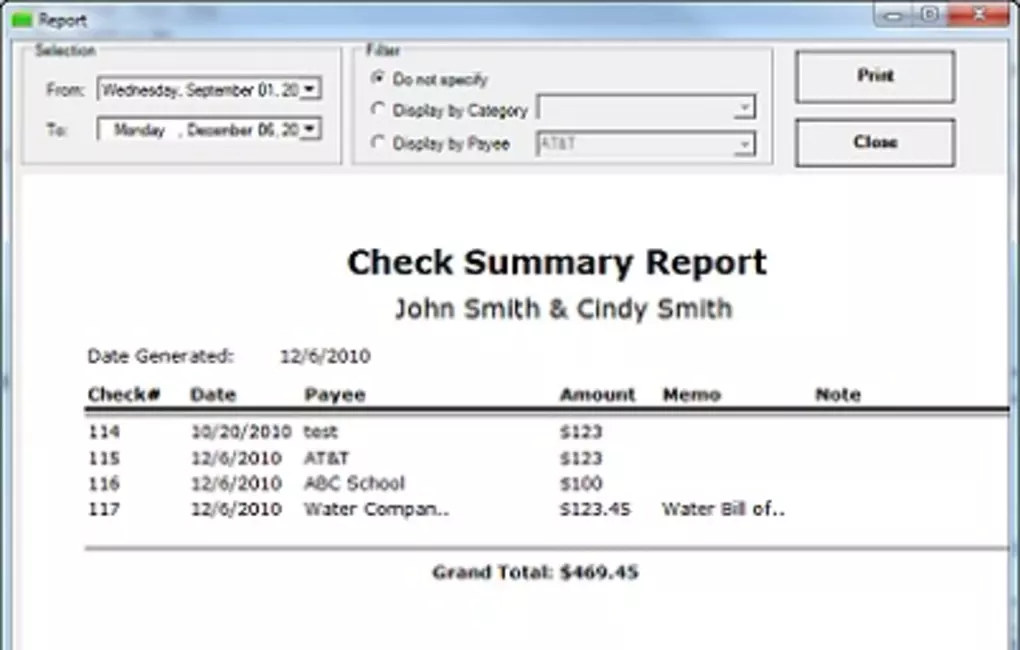This screenshot has height=650, width=1020.
Task: Open the Payee dropdown showing AT&T
Action: point(744,144)
